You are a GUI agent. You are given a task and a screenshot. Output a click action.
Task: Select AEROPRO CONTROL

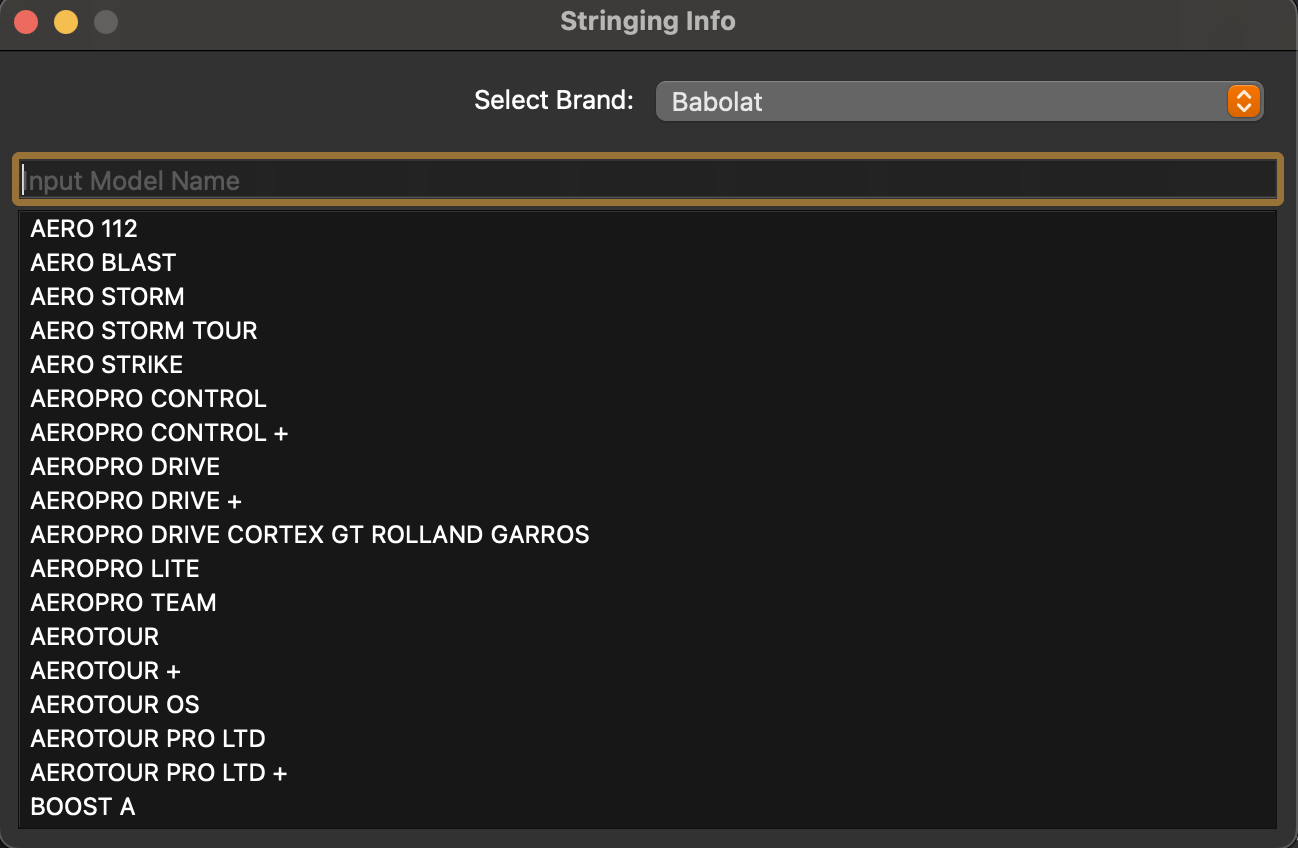[x=148, y=398]
